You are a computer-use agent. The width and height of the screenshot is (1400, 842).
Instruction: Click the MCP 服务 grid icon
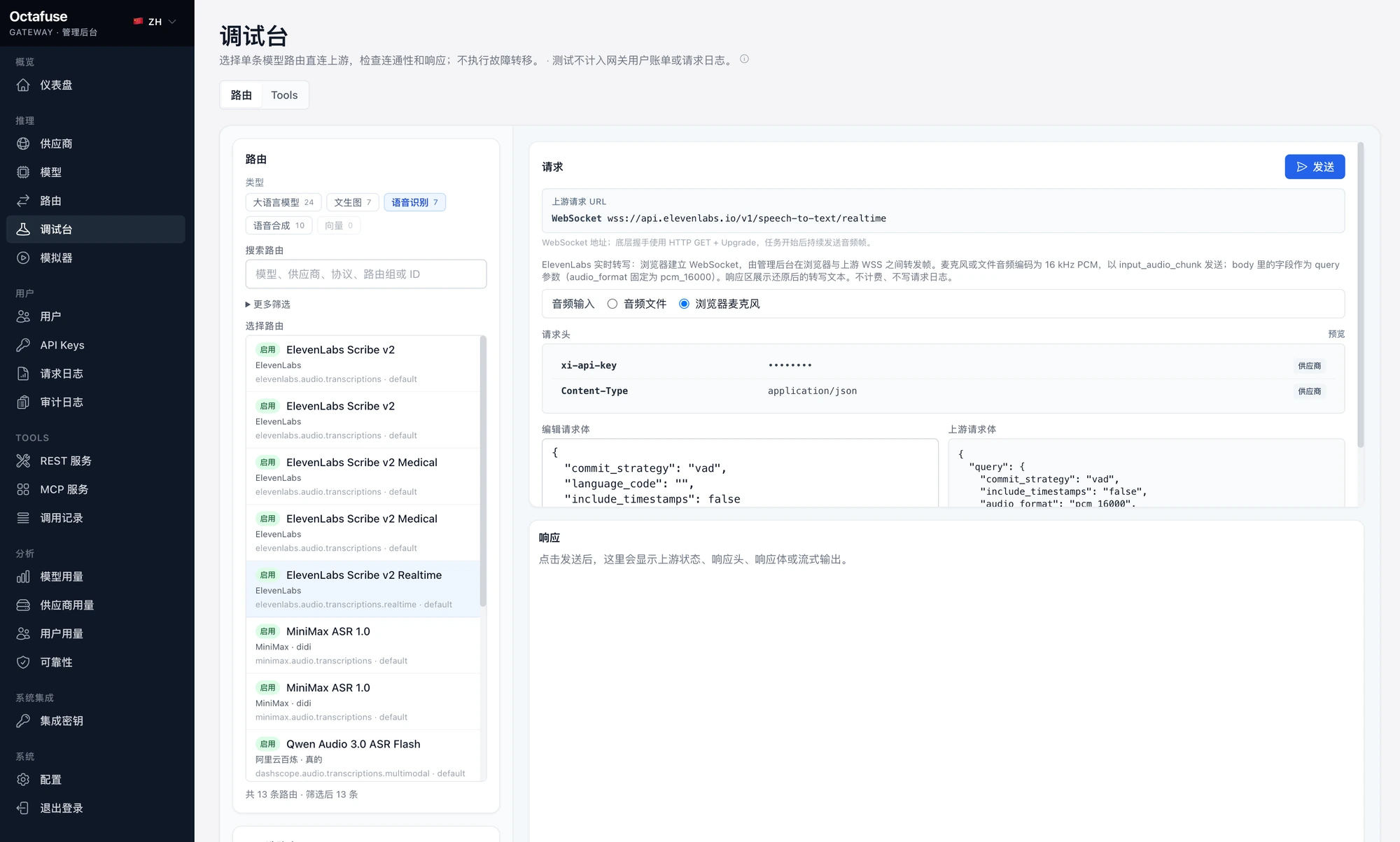[23, 489]
